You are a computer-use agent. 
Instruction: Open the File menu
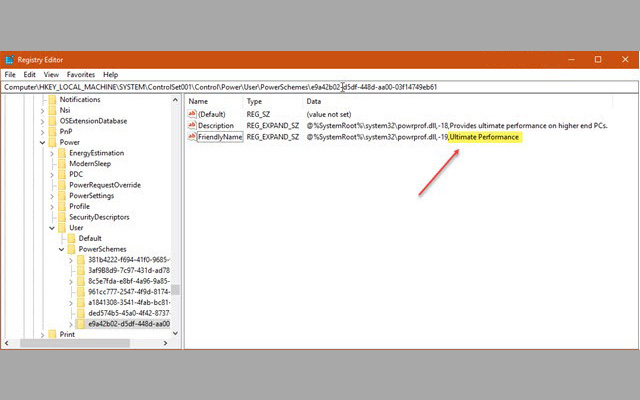click(10, 74)
